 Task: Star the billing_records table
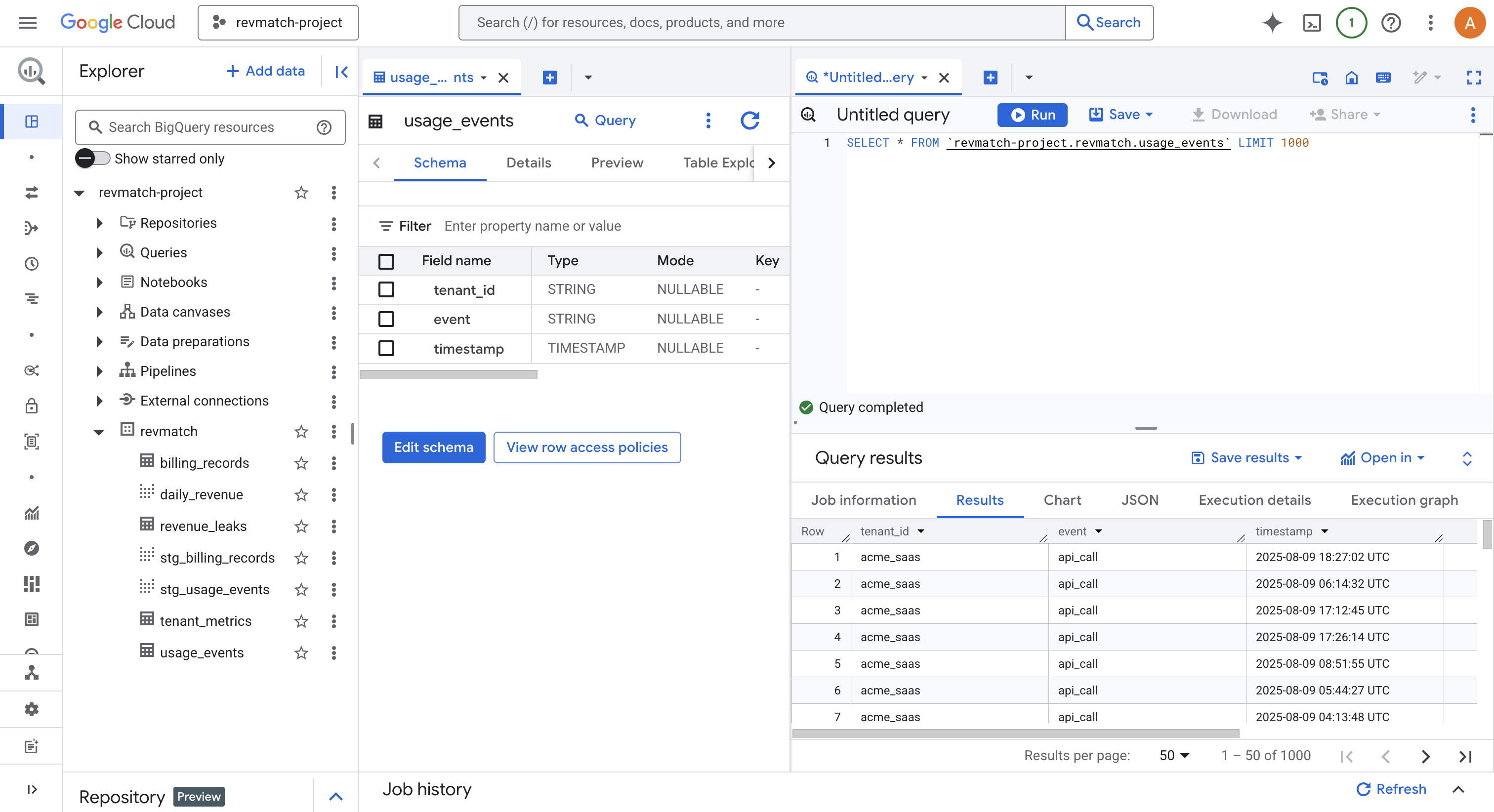tap(301, 463)
